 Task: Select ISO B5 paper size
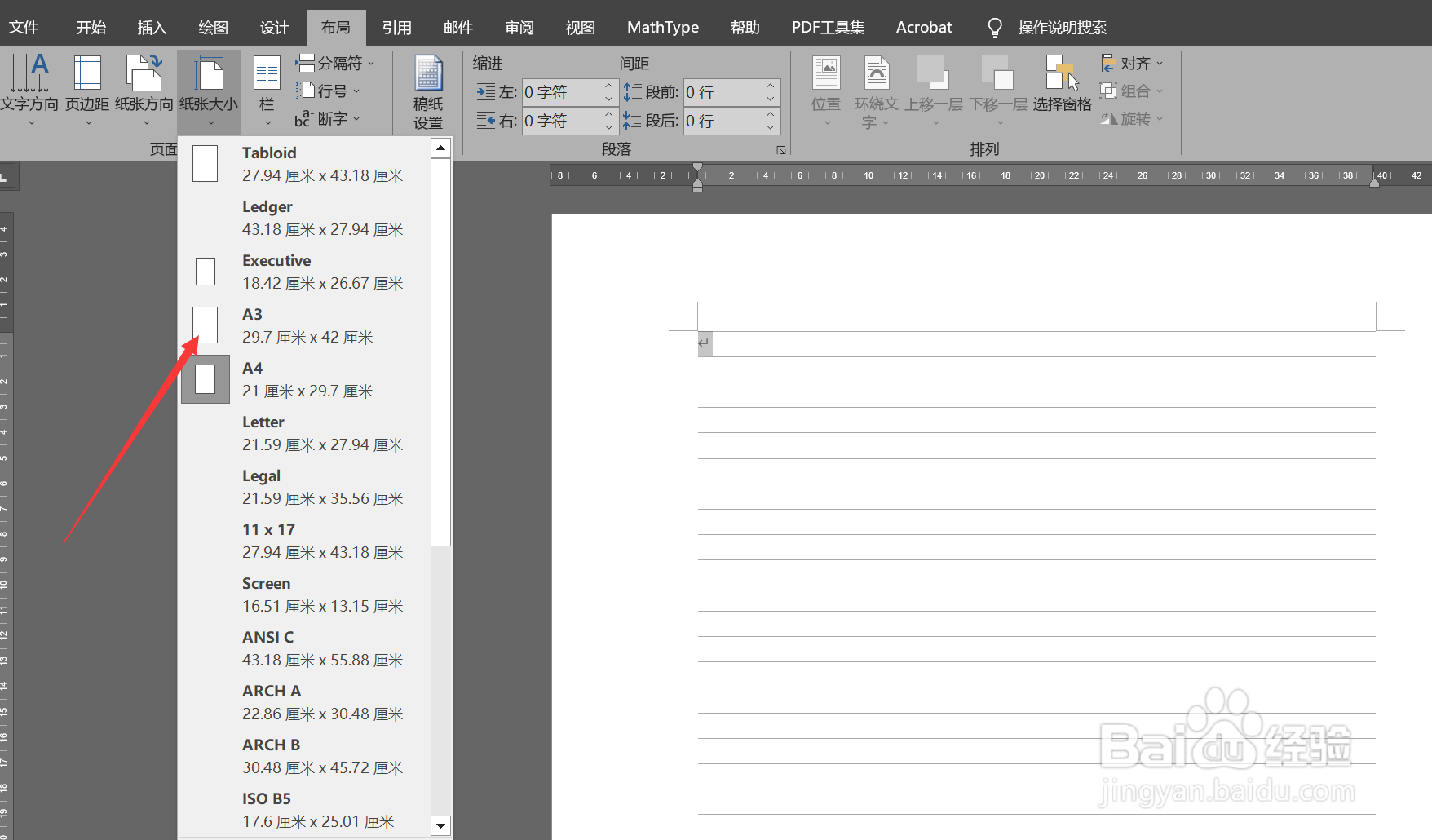pyautogui.click(x=304, y=810)
